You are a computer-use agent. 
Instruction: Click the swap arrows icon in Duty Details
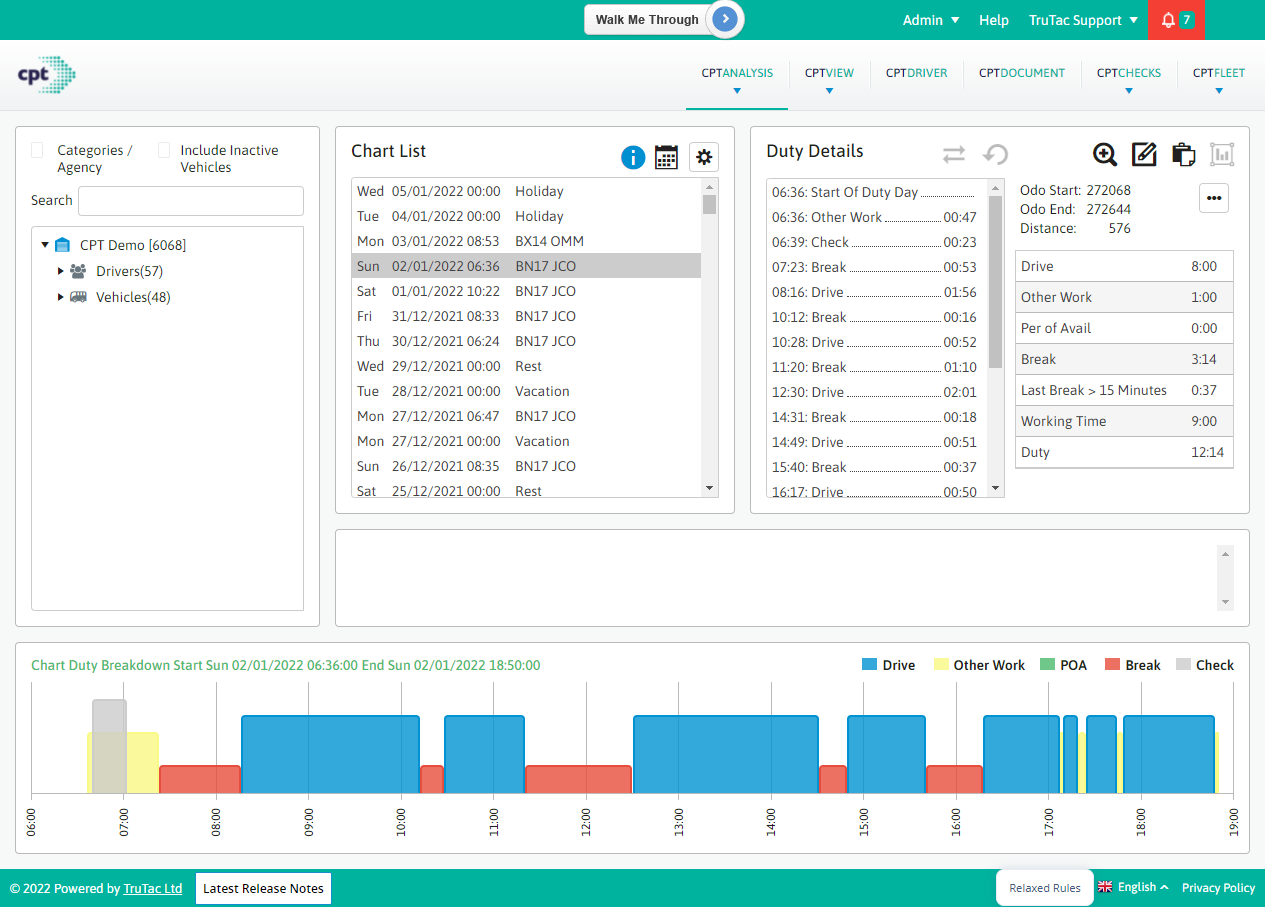pyautogui.click(x=954, y=154)
